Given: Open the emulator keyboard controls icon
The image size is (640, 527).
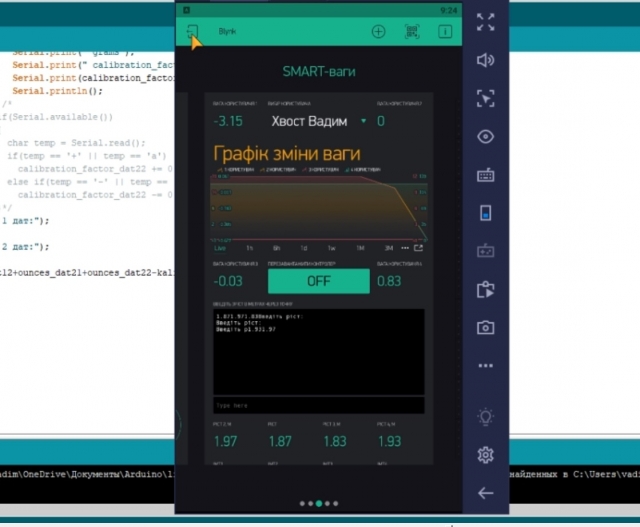Looking at the screenshot, I should (x=485, y=175).
